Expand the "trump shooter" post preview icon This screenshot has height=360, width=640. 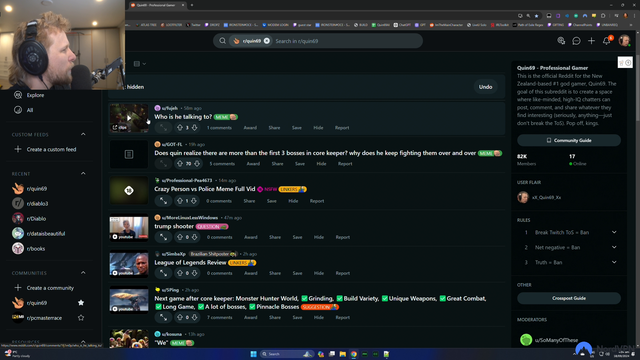click(x=163, y=237)
